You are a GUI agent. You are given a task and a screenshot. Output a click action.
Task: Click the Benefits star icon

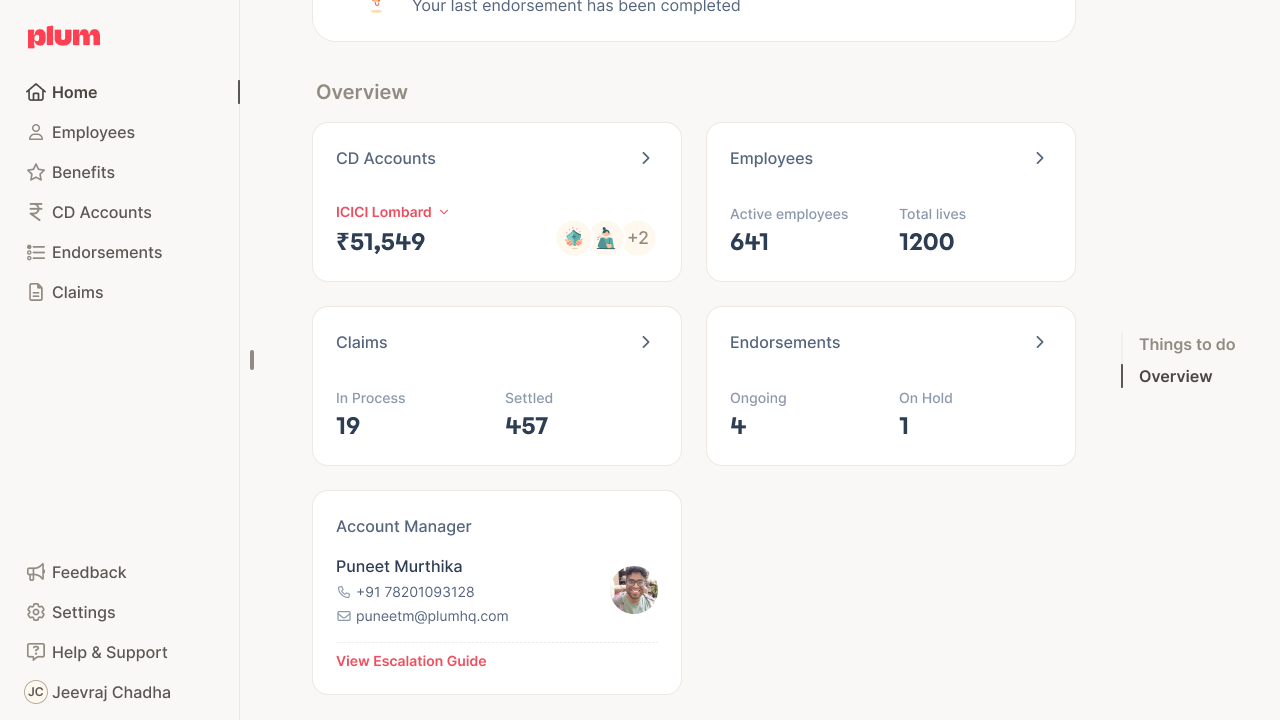pos(36,172)
